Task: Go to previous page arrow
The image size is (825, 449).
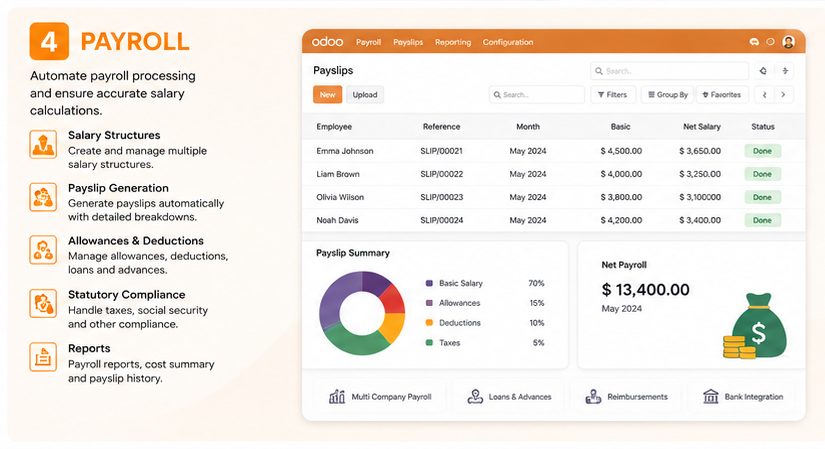Action: point(764,95)
